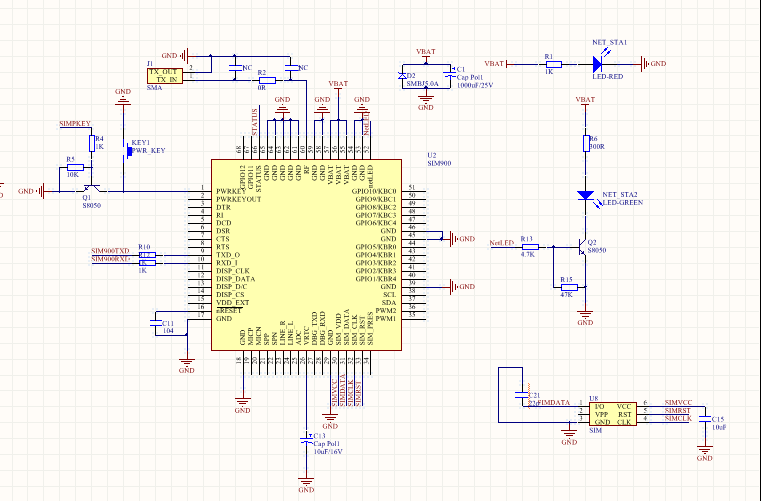Click the PWM2 pin label
Image resolution: width=761 pixels, height=501 pixels.
pyautogui.click(x=386, y=311)
